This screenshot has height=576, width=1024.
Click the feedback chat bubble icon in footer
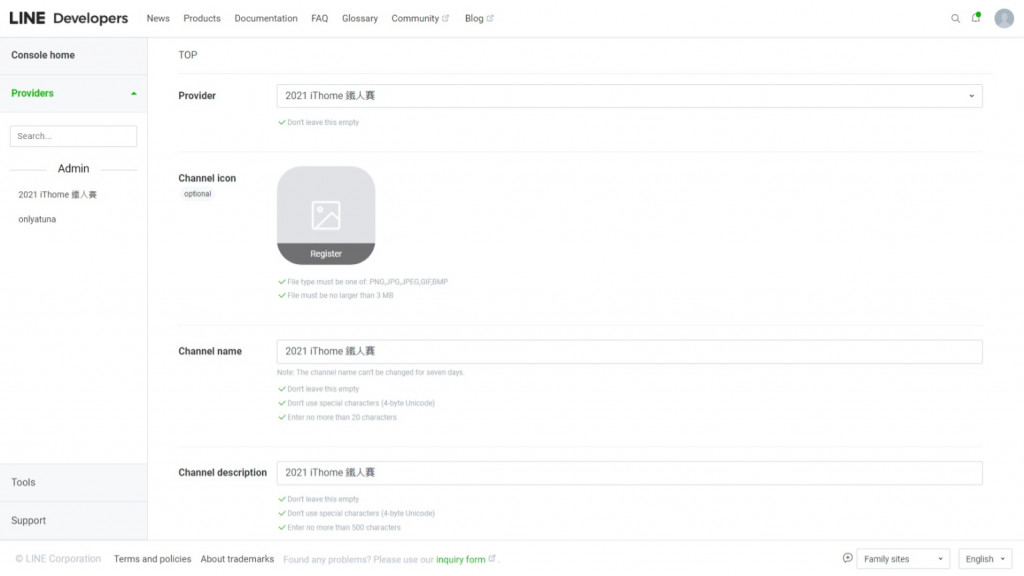pos(847,558)
